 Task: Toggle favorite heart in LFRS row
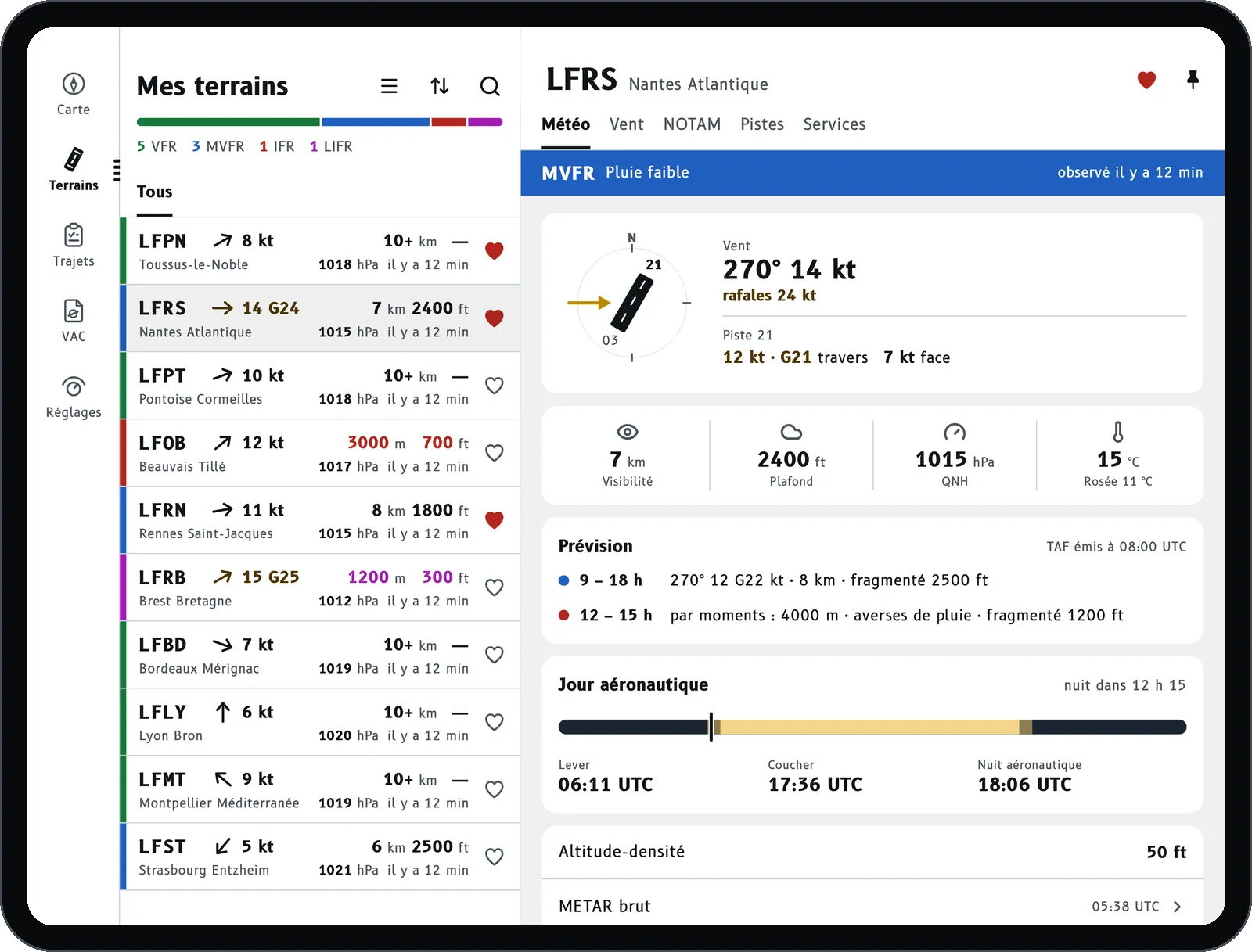click(494, 318)
